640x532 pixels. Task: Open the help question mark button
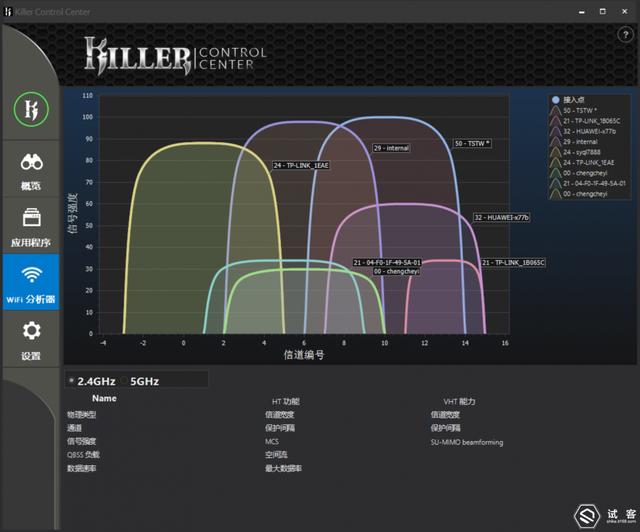[625, 35]
